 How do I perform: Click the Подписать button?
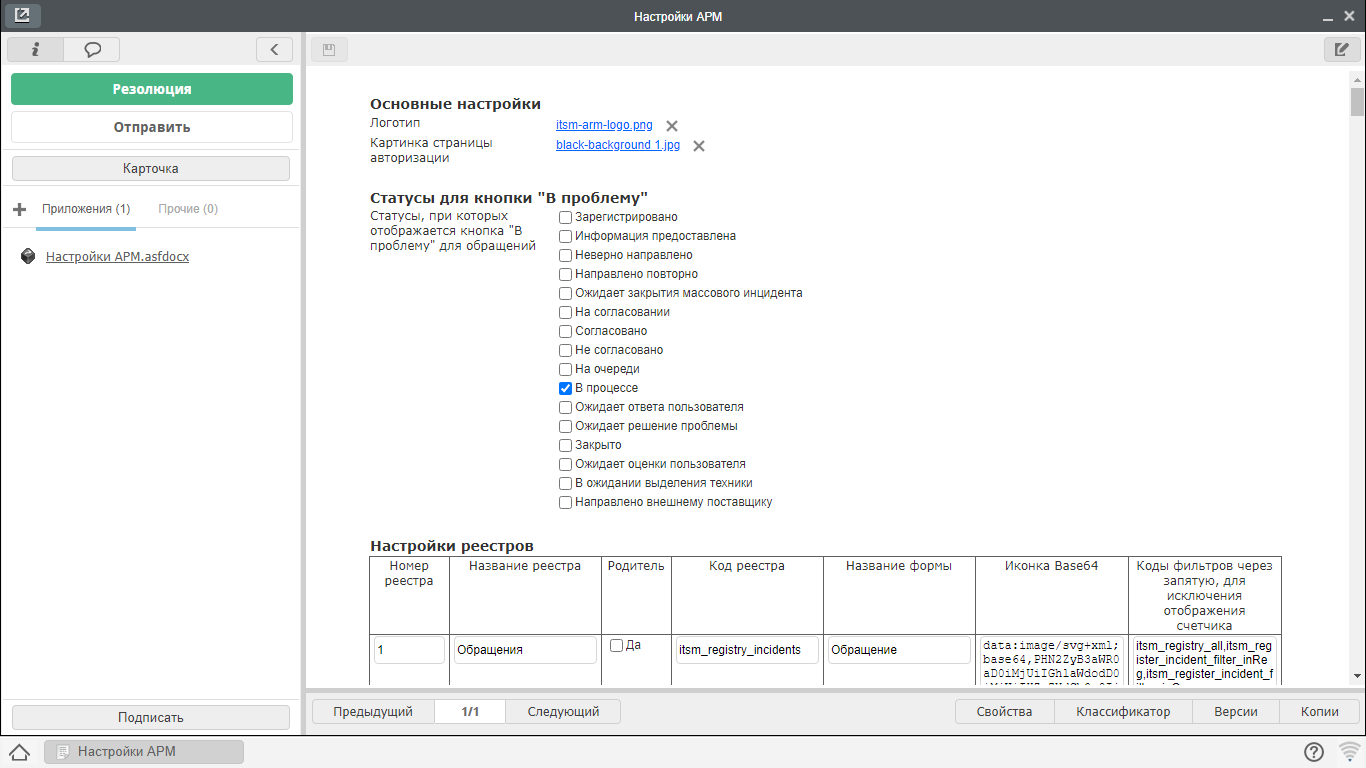point(151,717)
